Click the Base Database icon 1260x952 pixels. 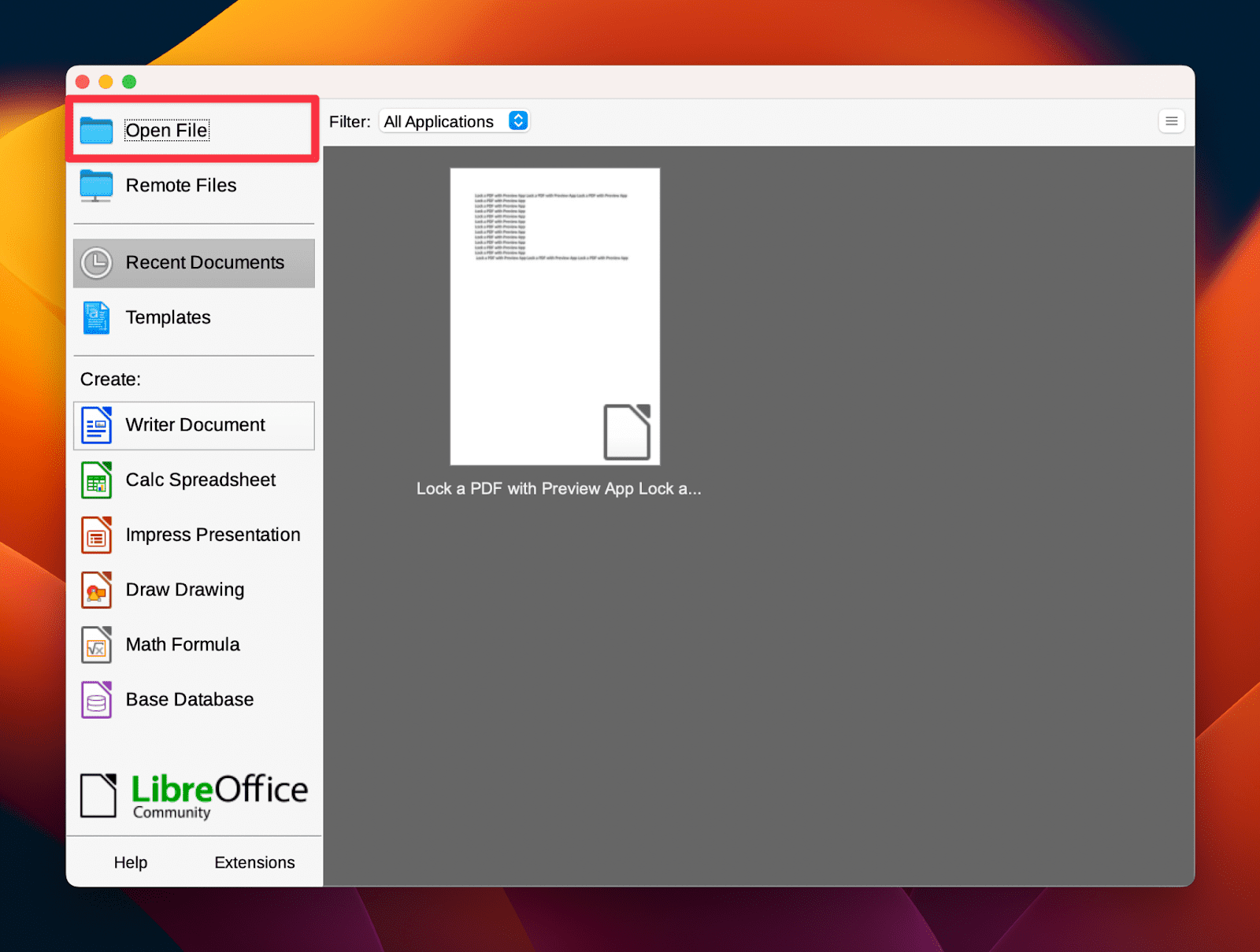(96, 700)
